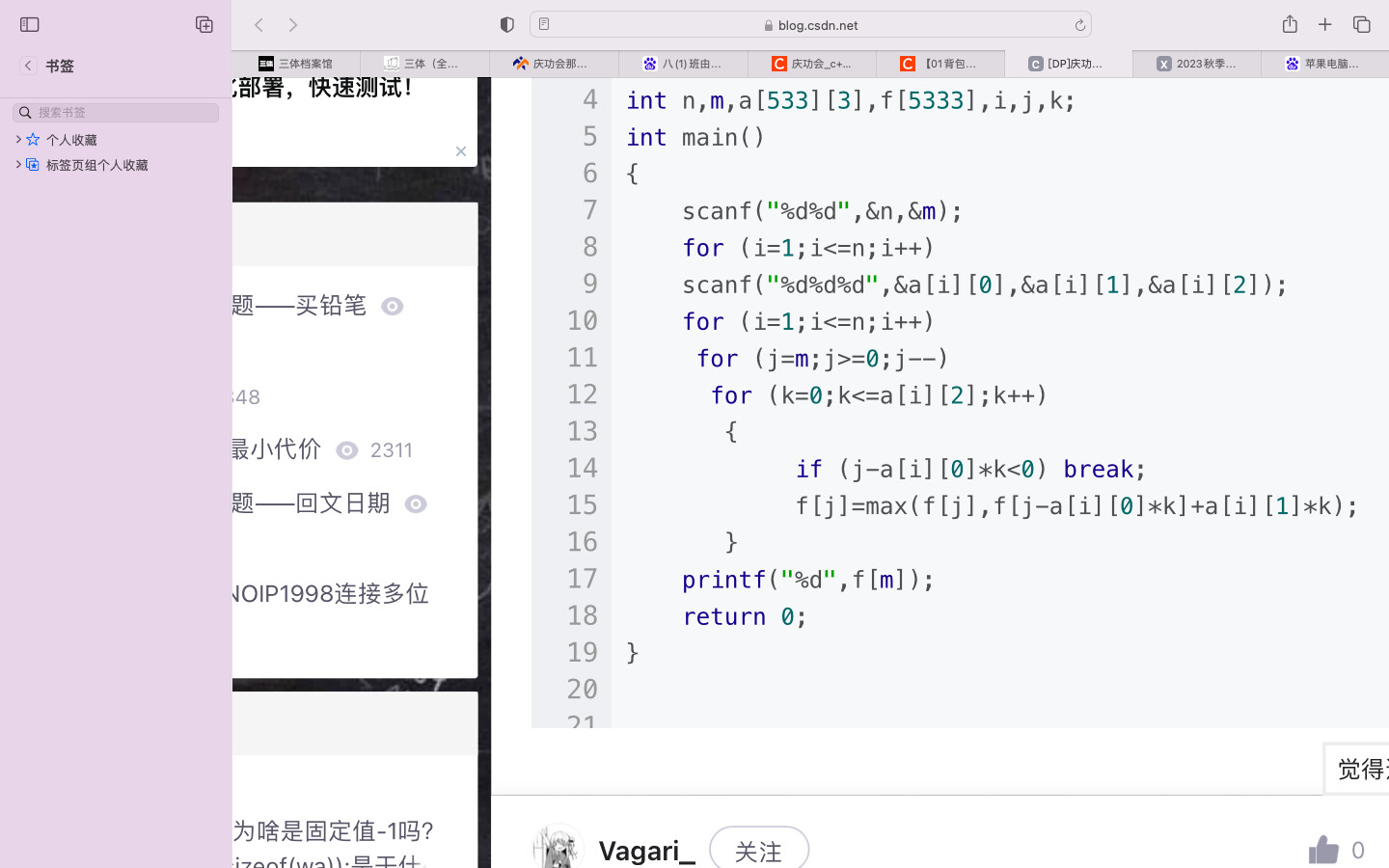Go forward to next page

coord(293,25)
